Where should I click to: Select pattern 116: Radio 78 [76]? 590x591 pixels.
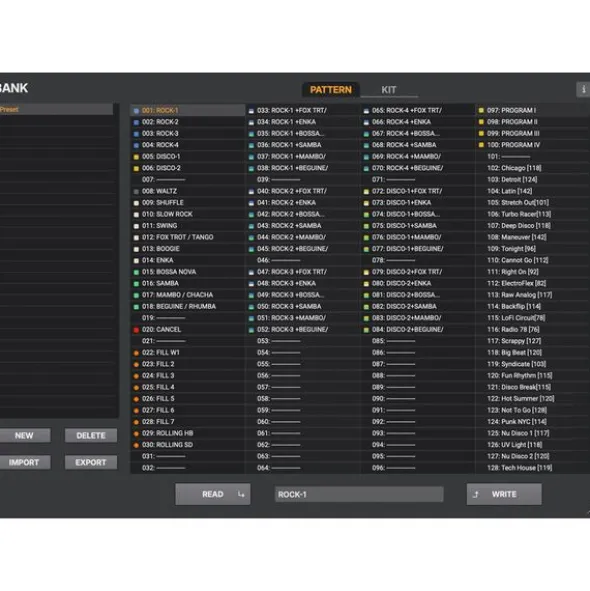tap(533, 329)
